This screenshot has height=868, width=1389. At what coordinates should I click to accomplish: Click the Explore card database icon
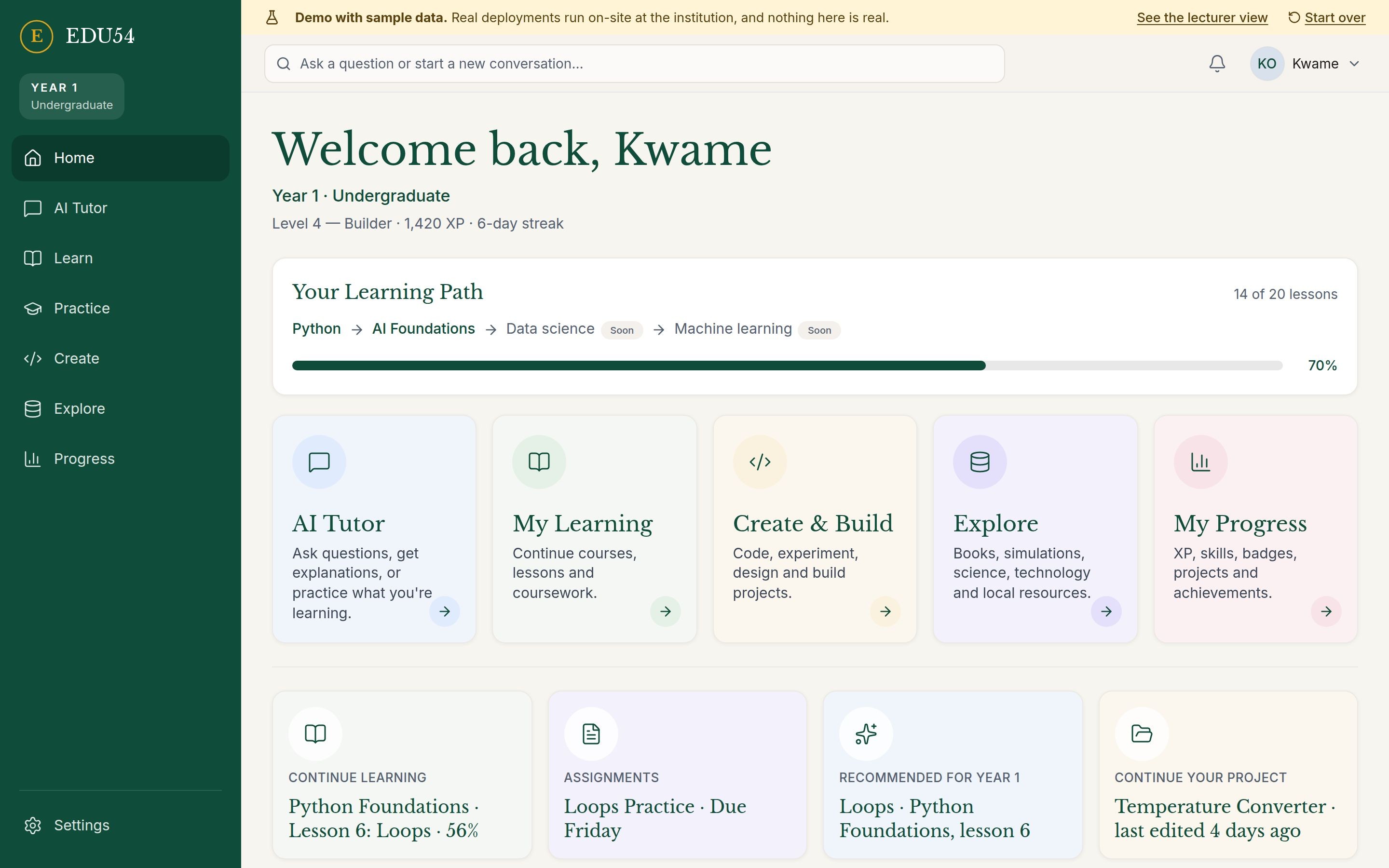click(980, 462)
